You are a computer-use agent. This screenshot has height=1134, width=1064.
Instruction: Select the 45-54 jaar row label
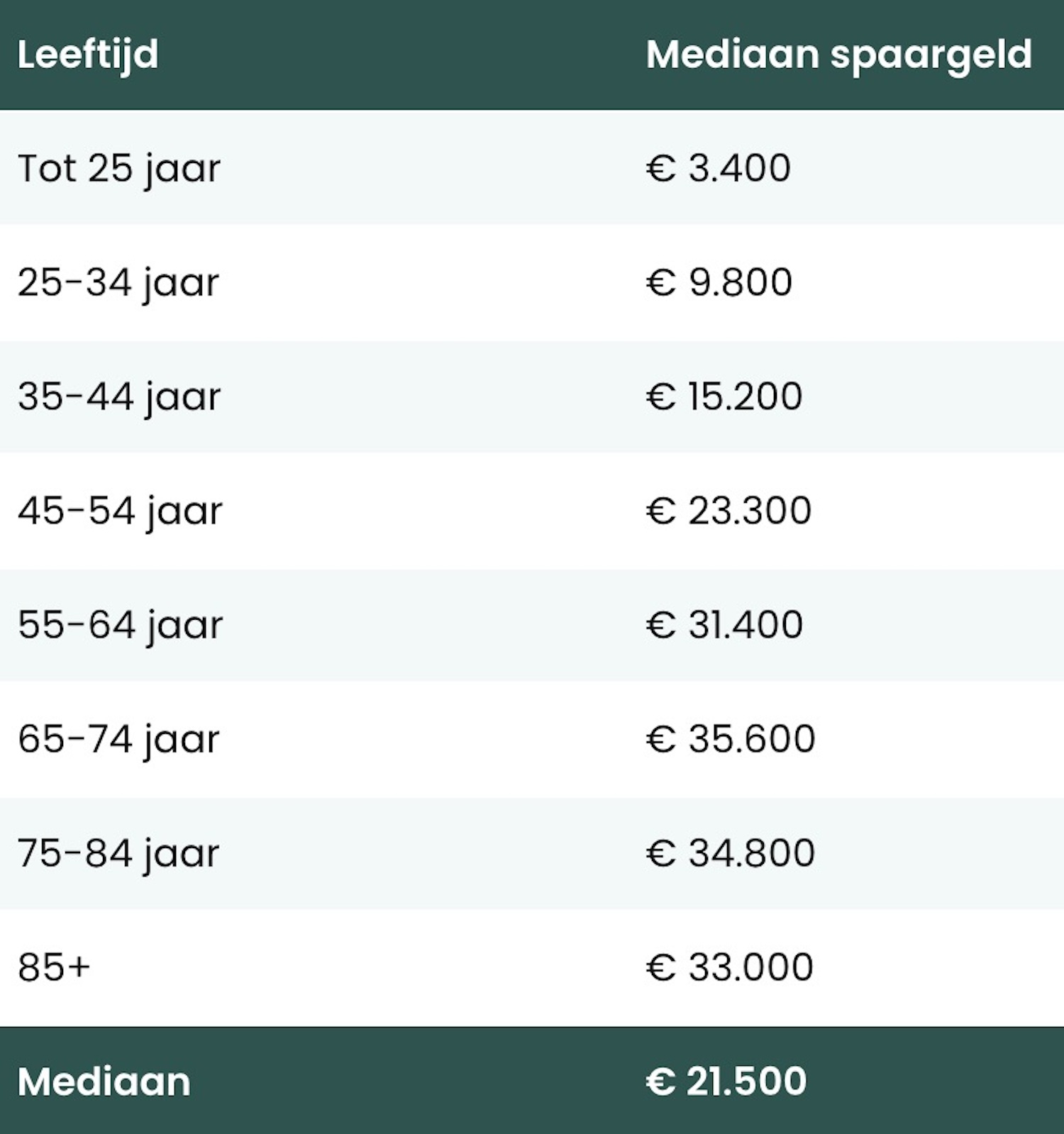coord(120,511)
